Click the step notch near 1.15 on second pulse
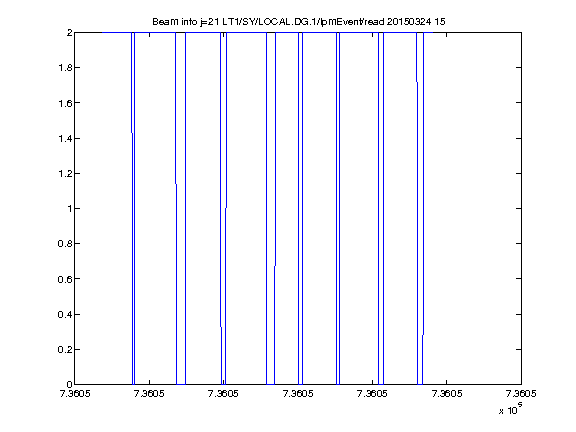 pos(176,184)
